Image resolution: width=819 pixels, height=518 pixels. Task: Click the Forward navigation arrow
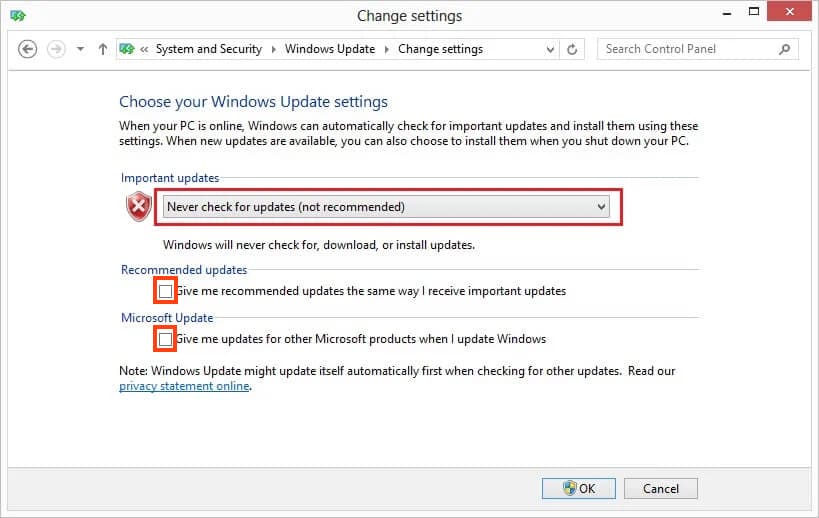click(x=56, y=49)
